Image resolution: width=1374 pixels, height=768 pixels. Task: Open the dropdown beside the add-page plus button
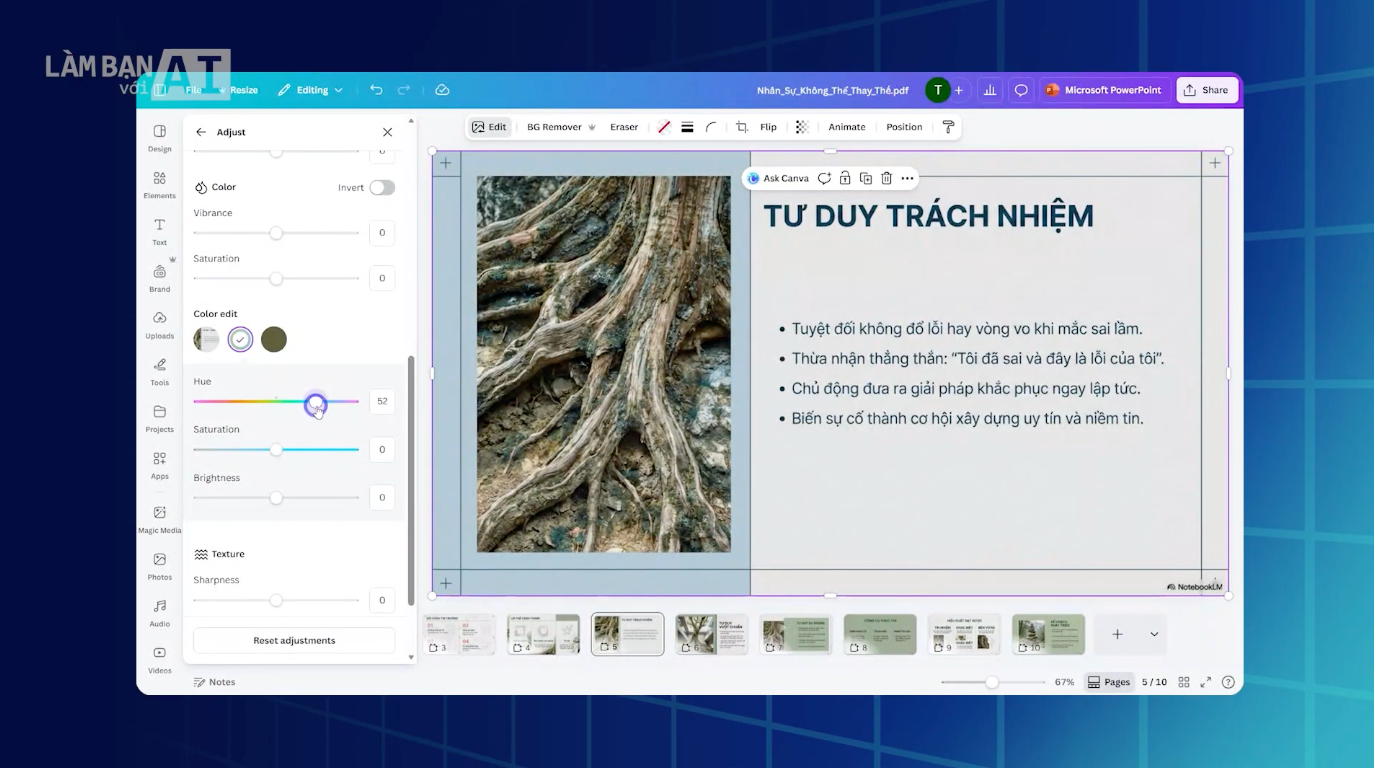click(1152, 634)
